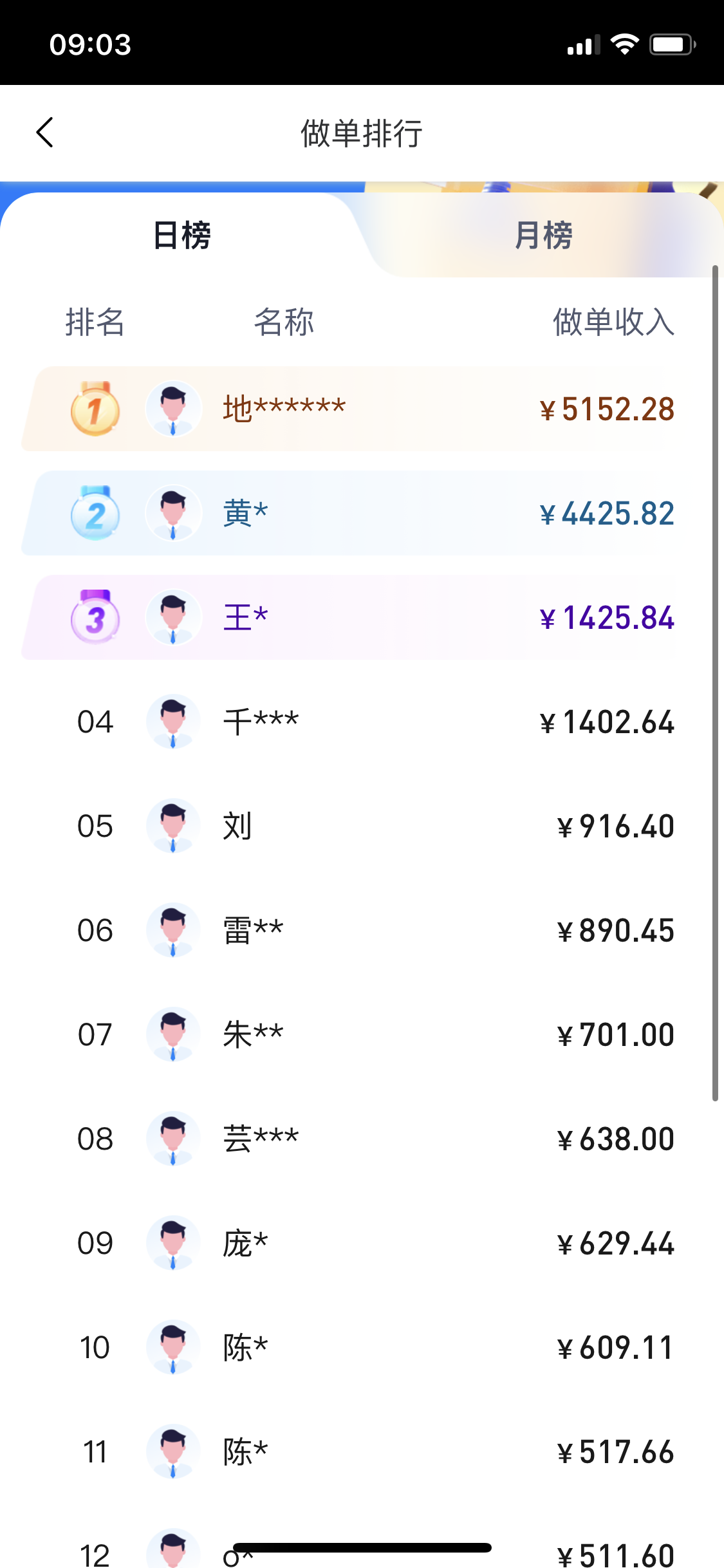724x1568 pixels.
Task: Tap the avatar next to 地******
Action: 173,409
